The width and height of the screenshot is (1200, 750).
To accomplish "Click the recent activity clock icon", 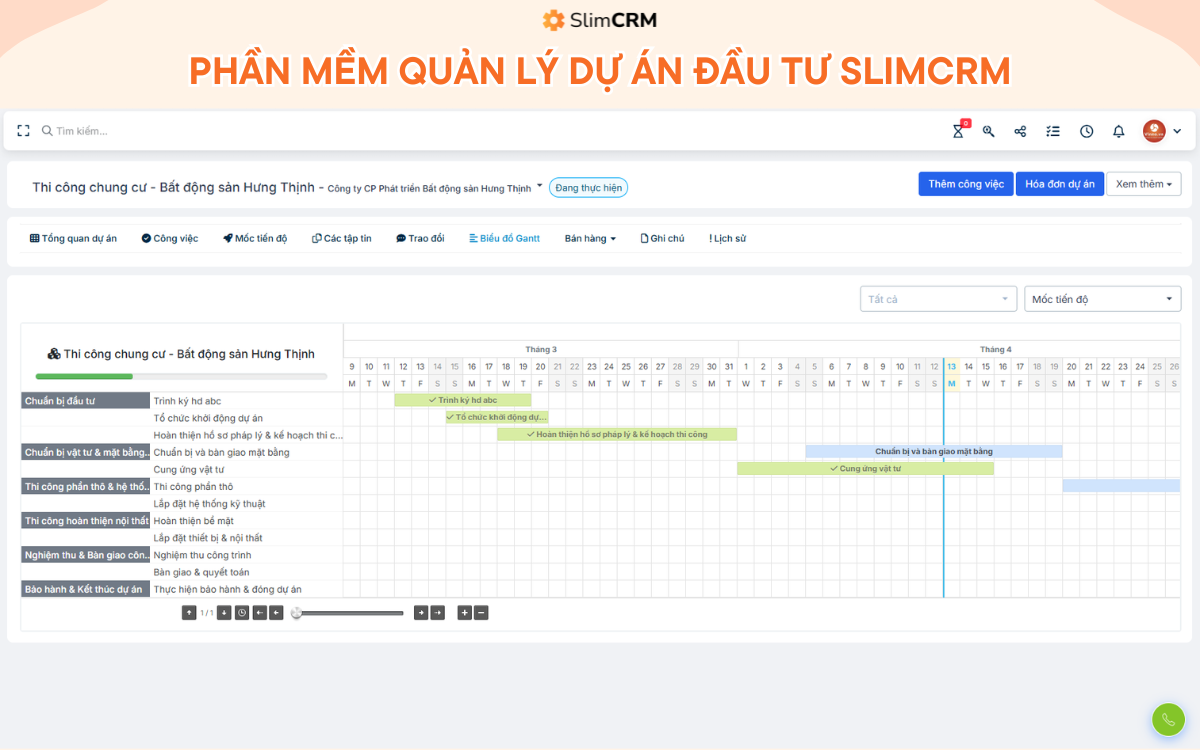I will [1086, 131].
